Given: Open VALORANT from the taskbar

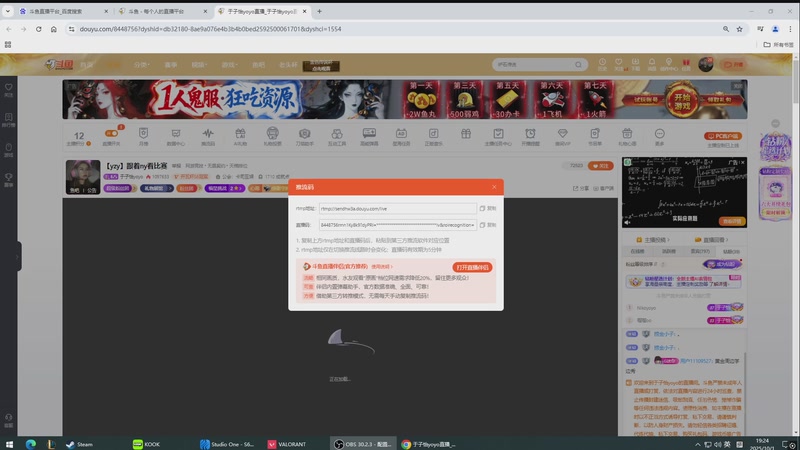Looking at the screenshot, I should click(x=287, y=444).
